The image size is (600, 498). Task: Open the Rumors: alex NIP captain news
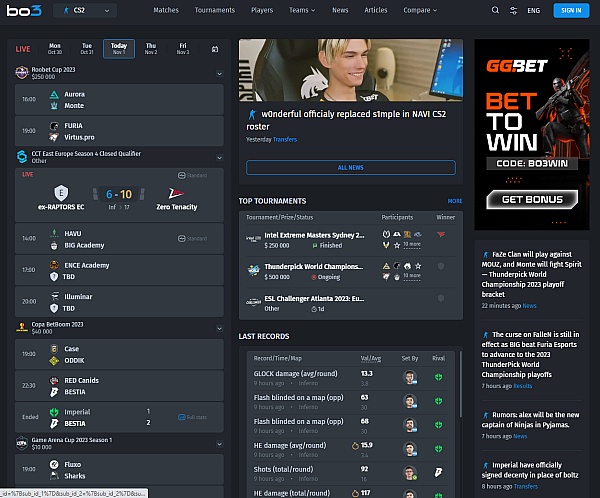(x=530, y=420)
